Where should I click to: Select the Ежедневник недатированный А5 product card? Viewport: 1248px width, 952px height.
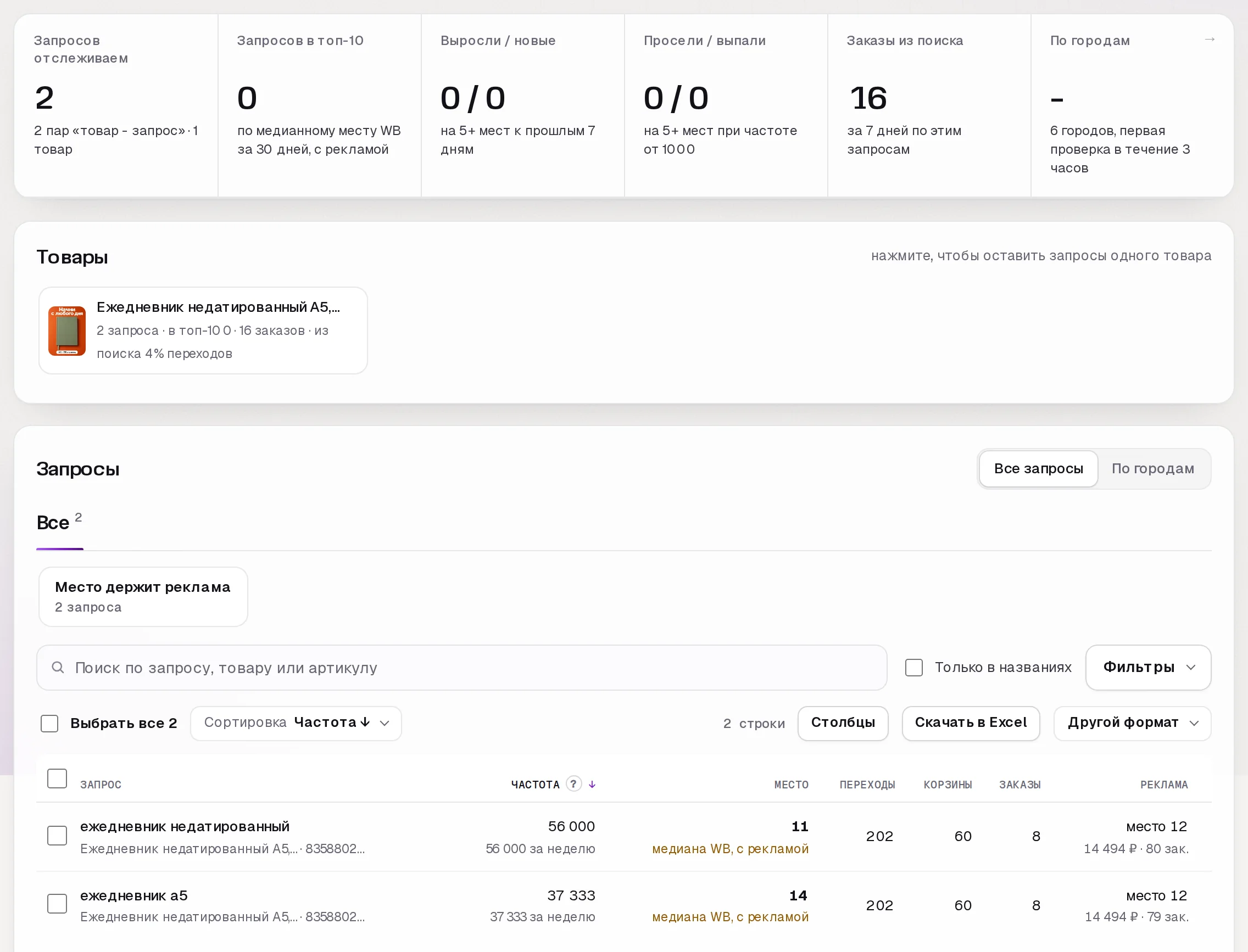(x=203, y=331)
